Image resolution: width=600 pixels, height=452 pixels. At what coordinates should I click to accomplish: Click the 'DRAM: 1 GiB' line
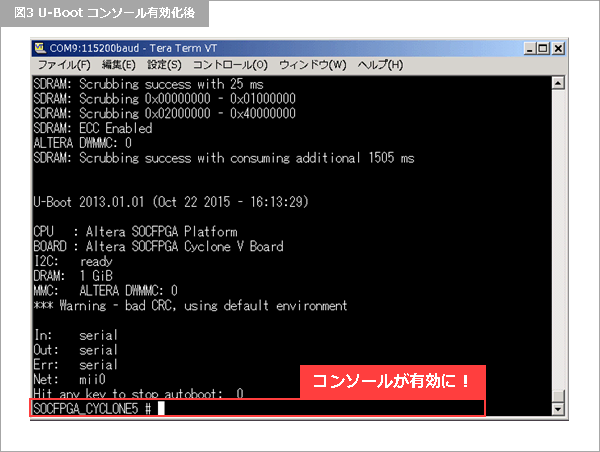click(x=73, y=276)
